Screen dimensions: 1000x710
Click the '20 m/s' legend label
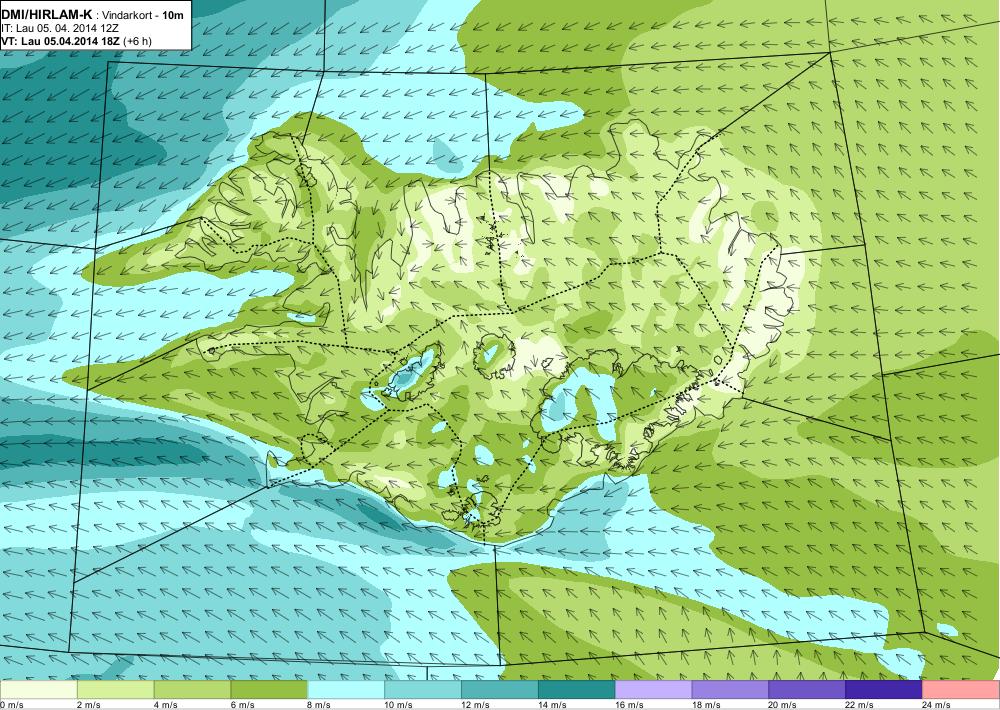tap(783, 705)
